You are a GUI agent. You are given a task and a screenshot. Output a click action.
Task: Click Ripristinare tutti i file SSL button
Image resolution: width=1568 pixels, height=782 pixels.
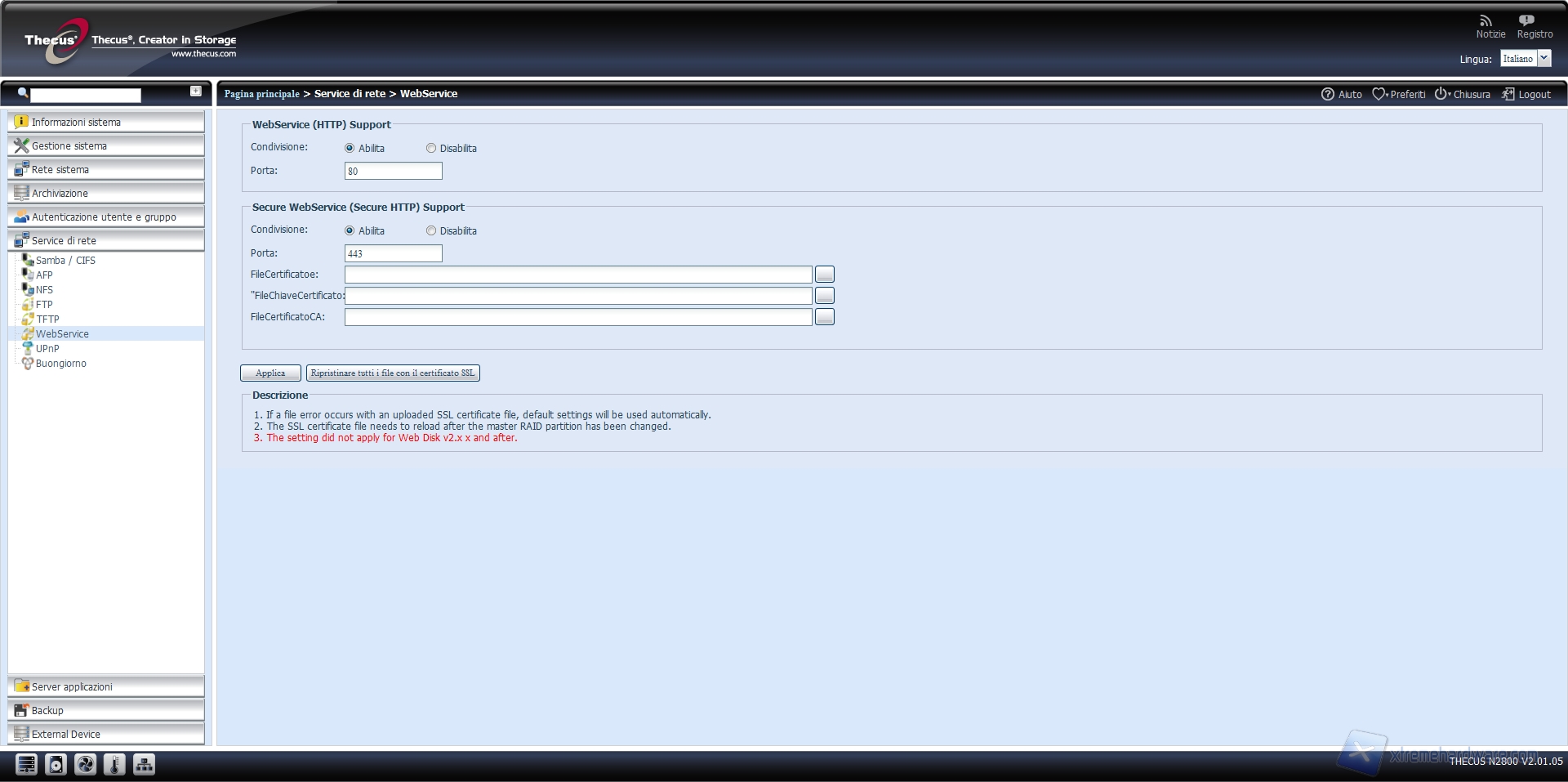[393, 373]
